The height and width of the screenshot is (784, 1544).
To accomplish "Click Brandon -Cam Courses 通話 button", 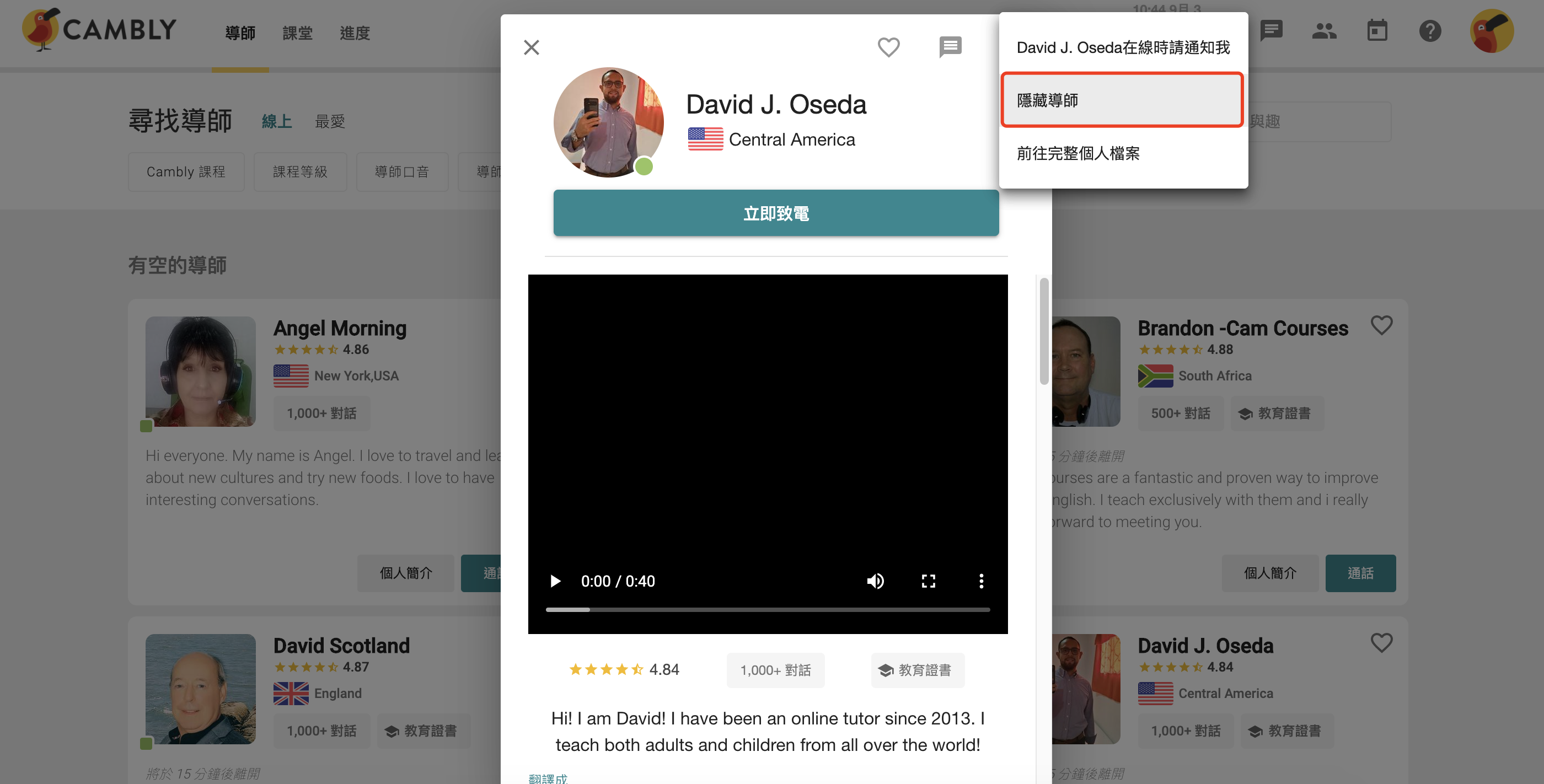I will [x=1360, y=573].
